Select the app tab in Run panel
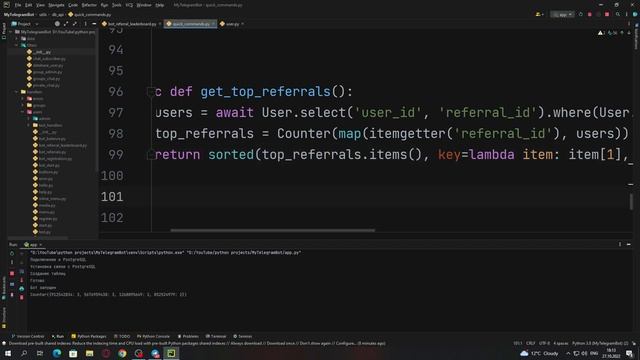This screenshot has height=360, width=640. tap(33, 244)
